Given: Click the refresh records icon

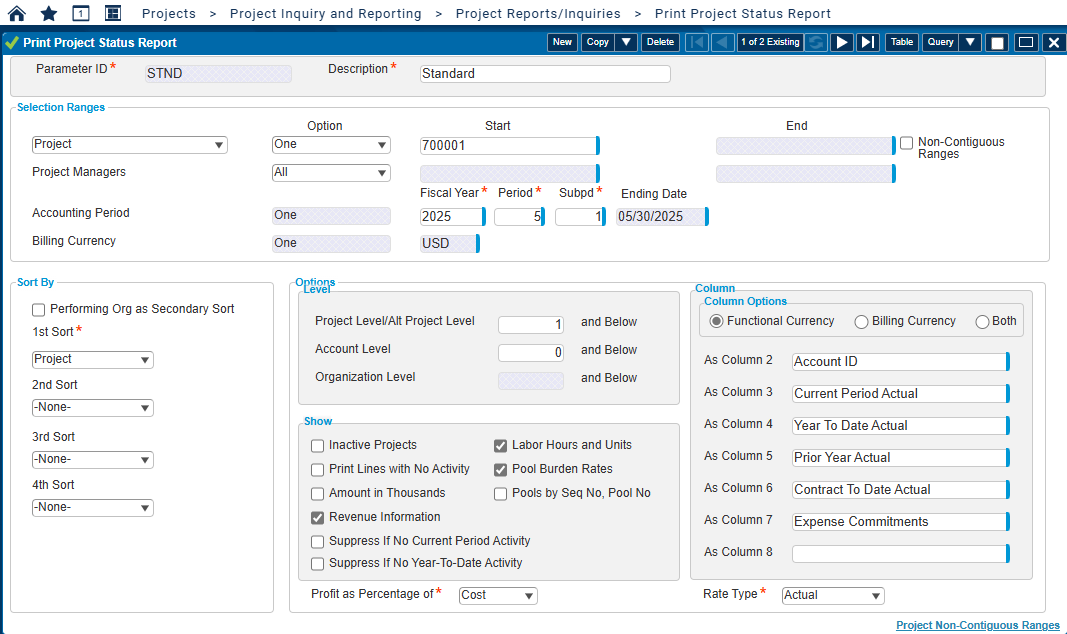Looking at the screenshot, I should [x=816, y=42].
